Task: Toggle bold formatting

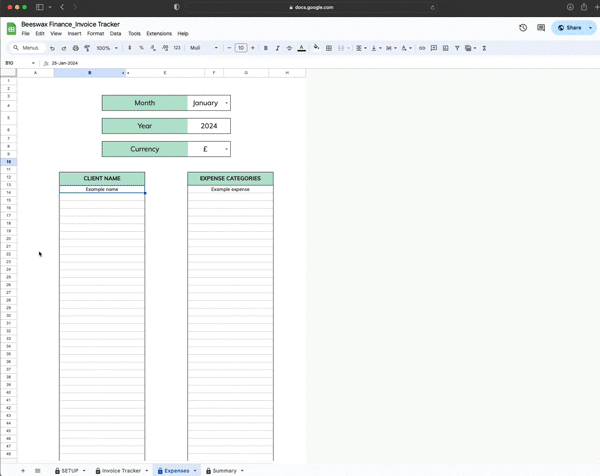Action: 266,48
